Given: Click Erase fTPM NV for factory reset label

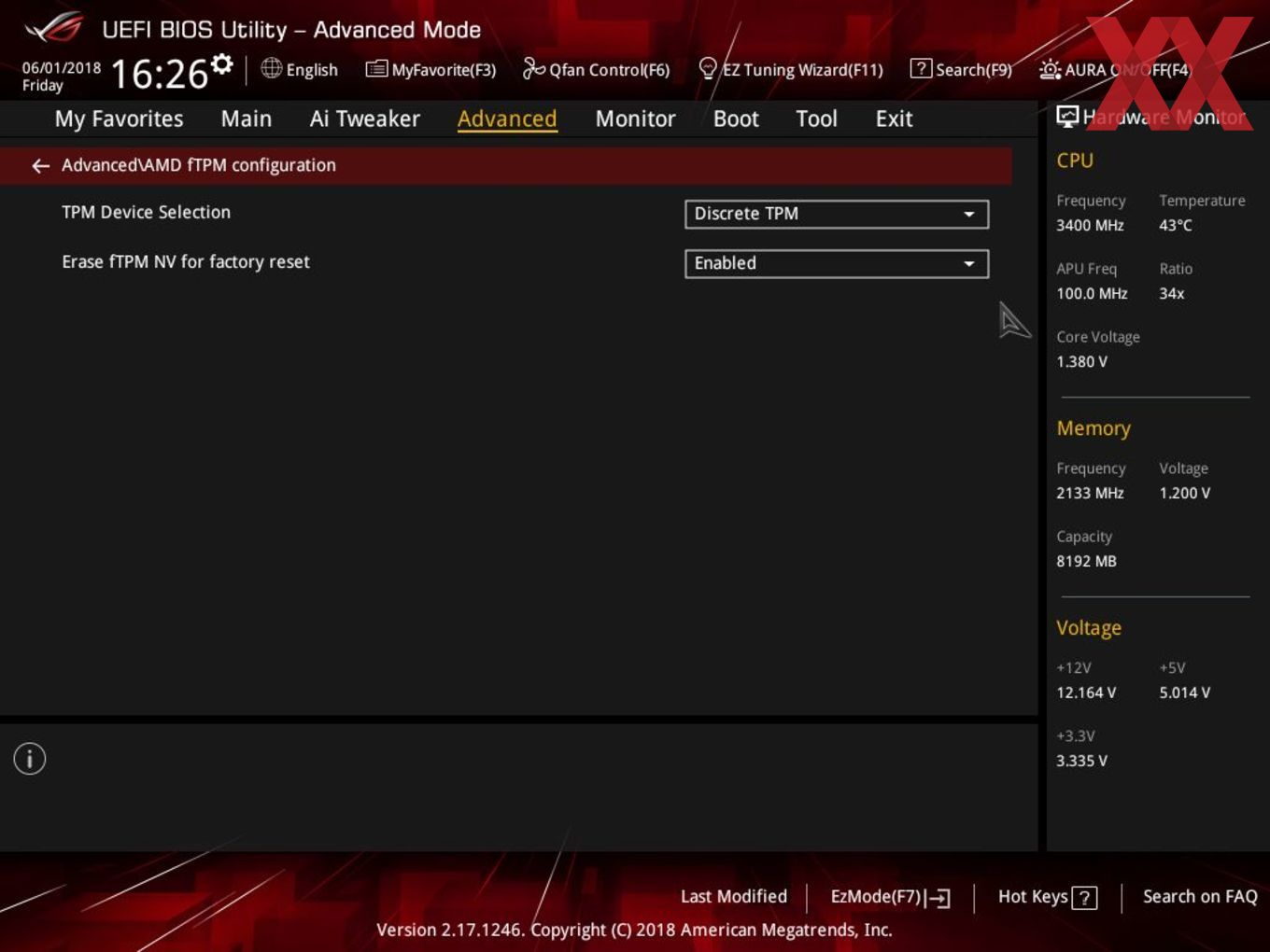Looking at the screenshot, I should tap(186, 262).
